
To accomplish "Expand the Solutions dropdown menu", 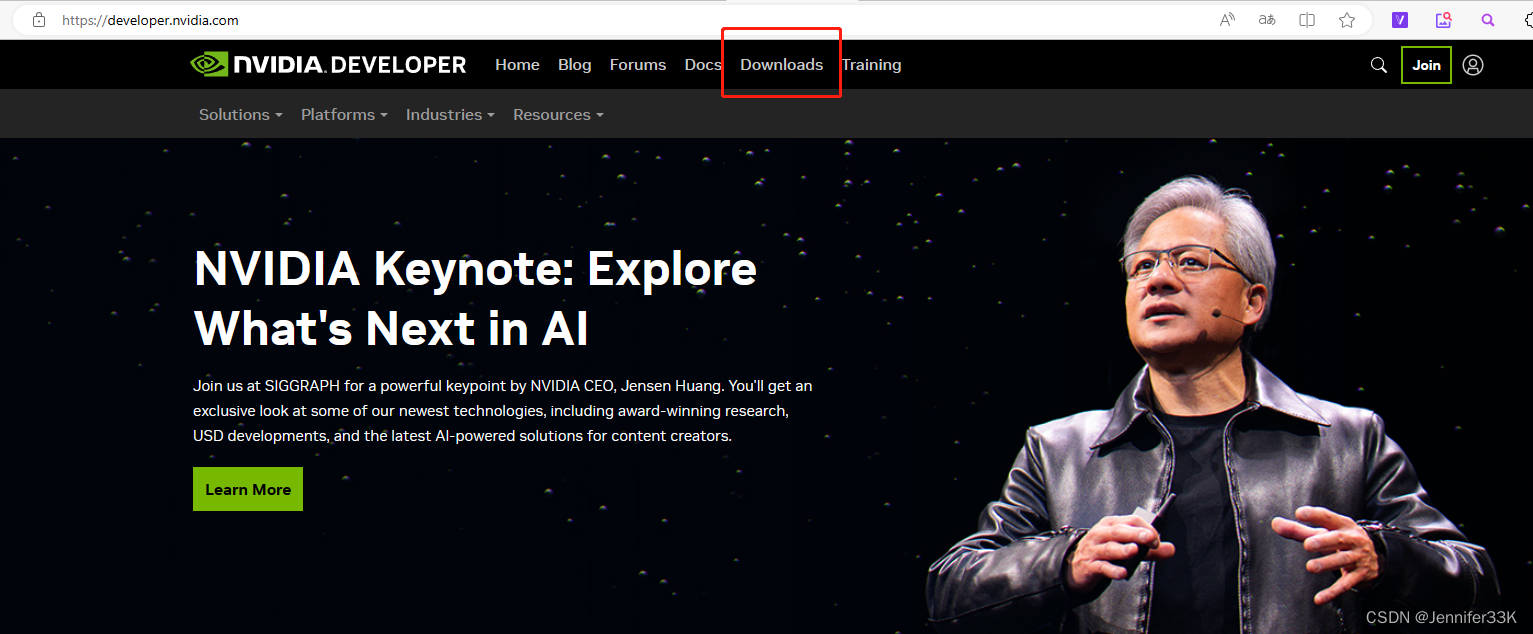I will [x=240, y=115].
